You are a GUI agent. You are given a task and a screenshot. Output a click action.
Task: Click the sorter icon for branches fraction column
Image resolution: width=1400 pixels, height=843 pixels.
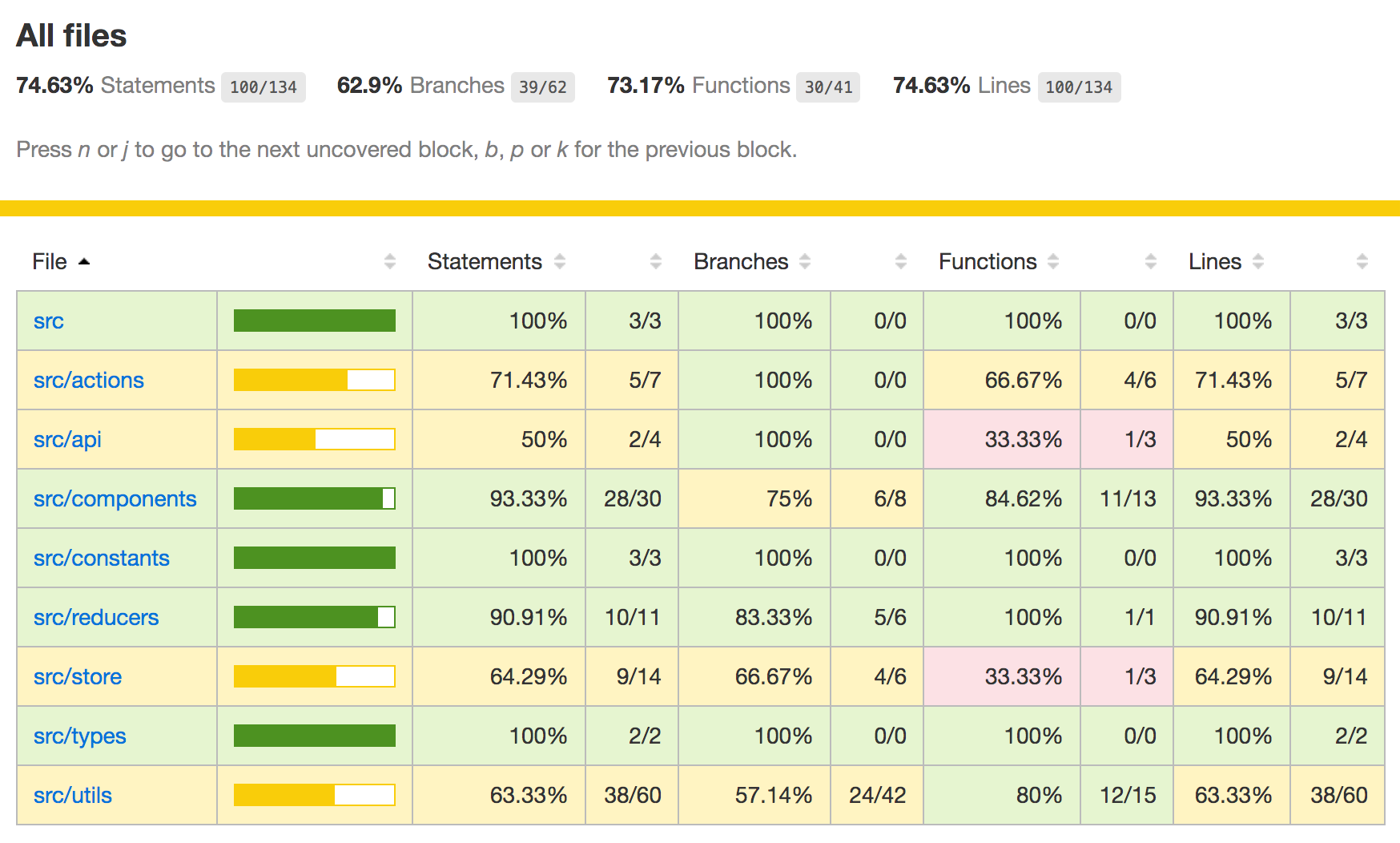[x=901, y=261]
